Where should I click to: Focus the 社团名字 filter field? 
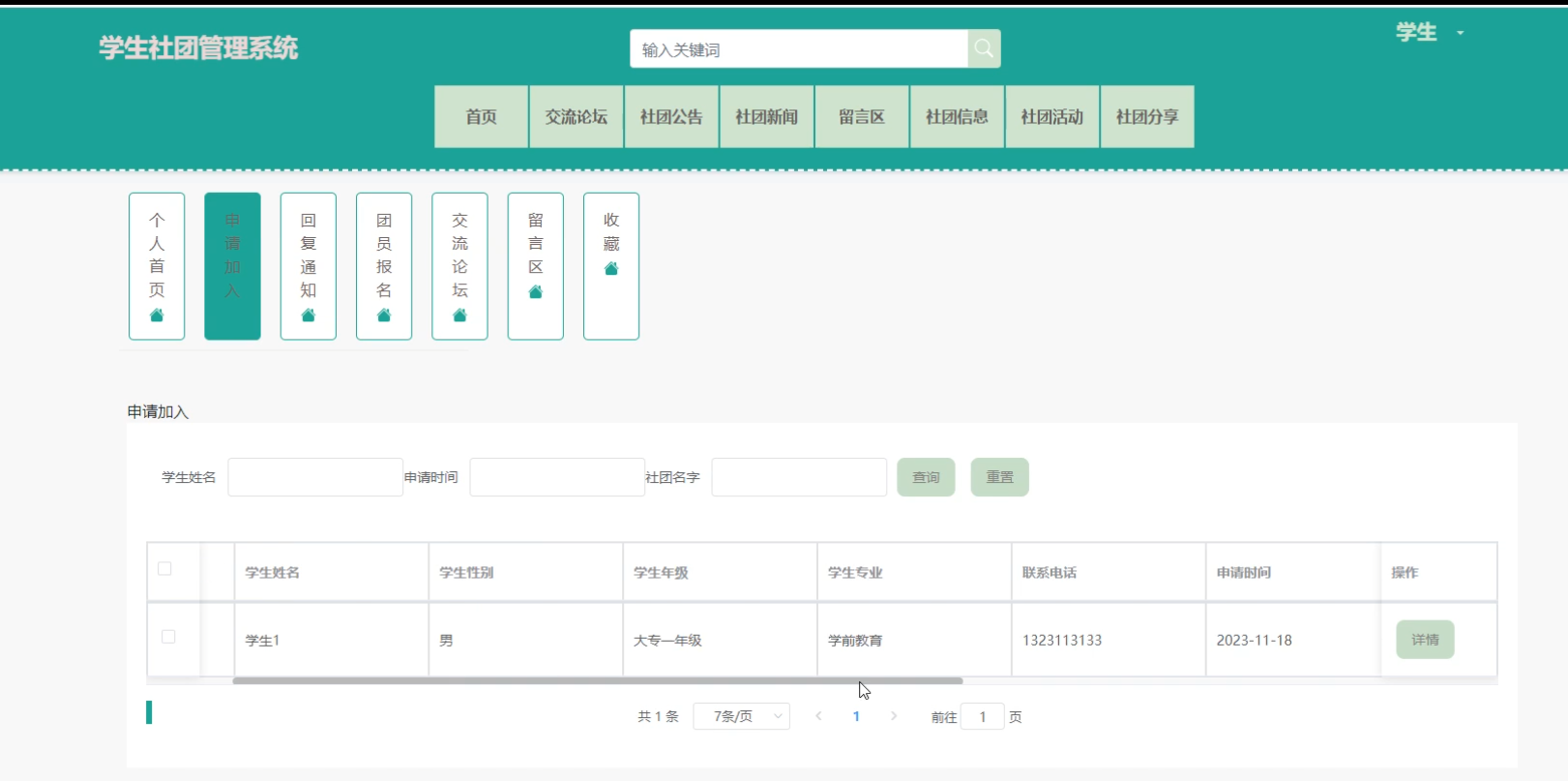(799, 477)
